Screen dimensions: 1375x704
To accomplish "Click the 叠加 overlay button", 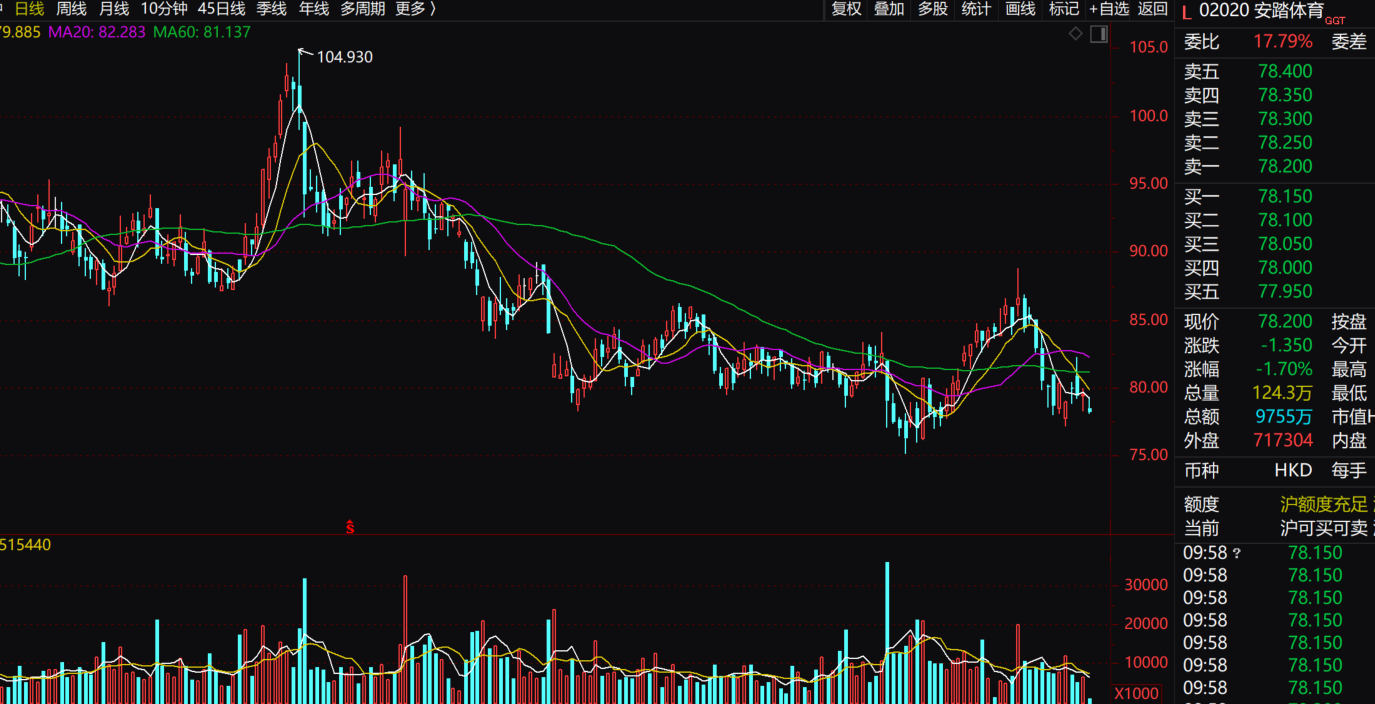I will click(889, 9).
